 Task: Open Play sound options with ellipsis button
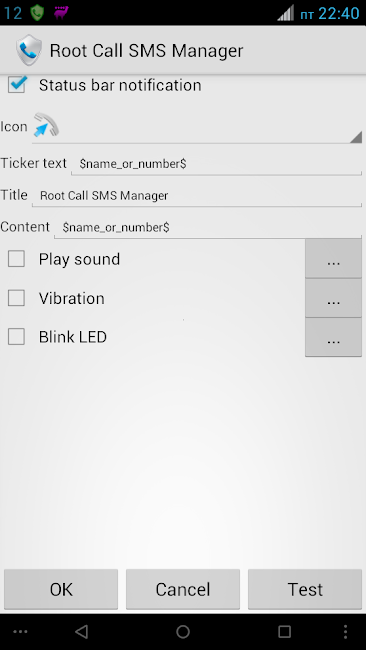pyautogui.click(x=334, y=258)
